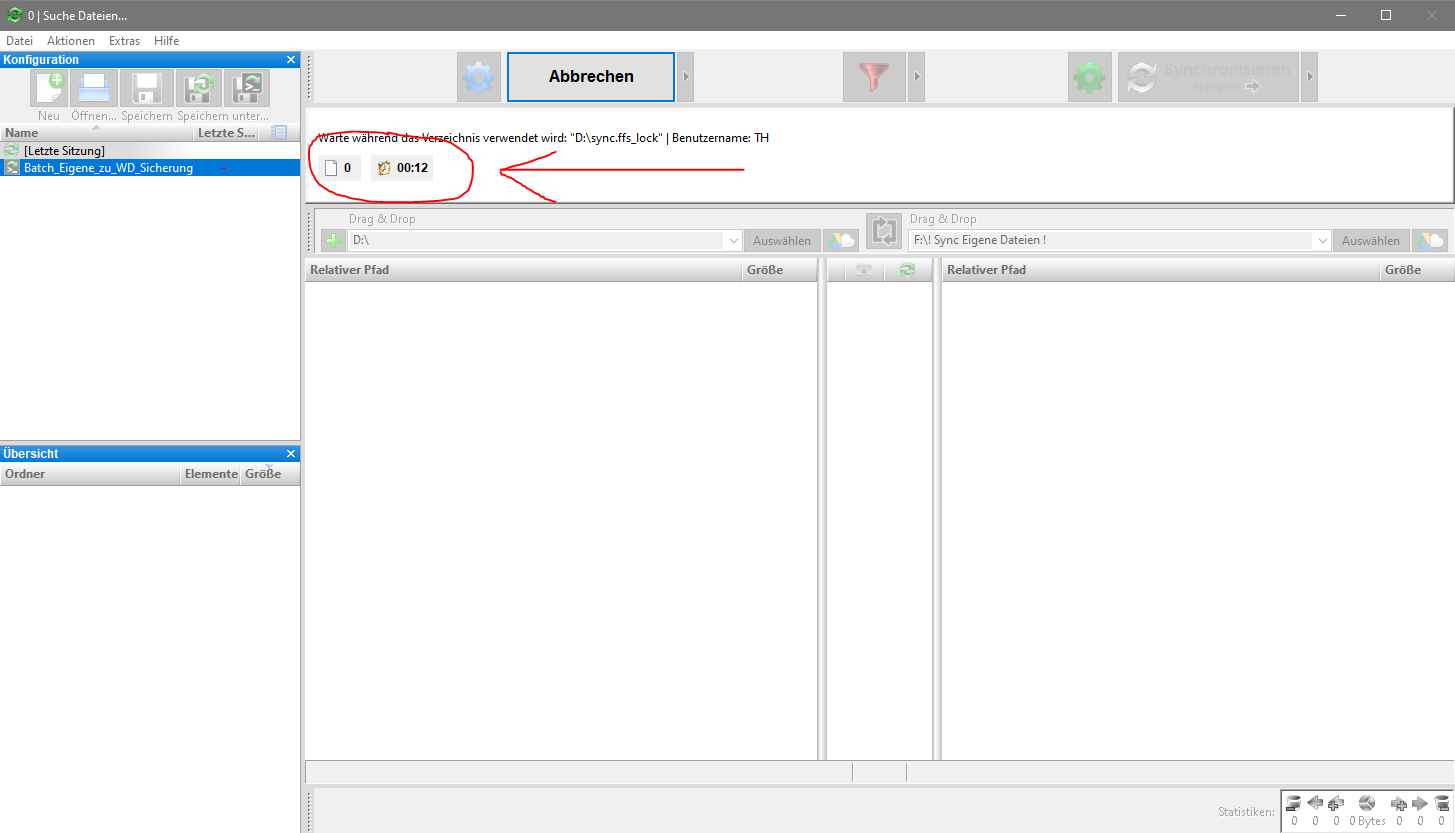Viewport: 1455px width, 833px height.
Task: Click the middle column green sync action icon
Action: coord(907,270)
